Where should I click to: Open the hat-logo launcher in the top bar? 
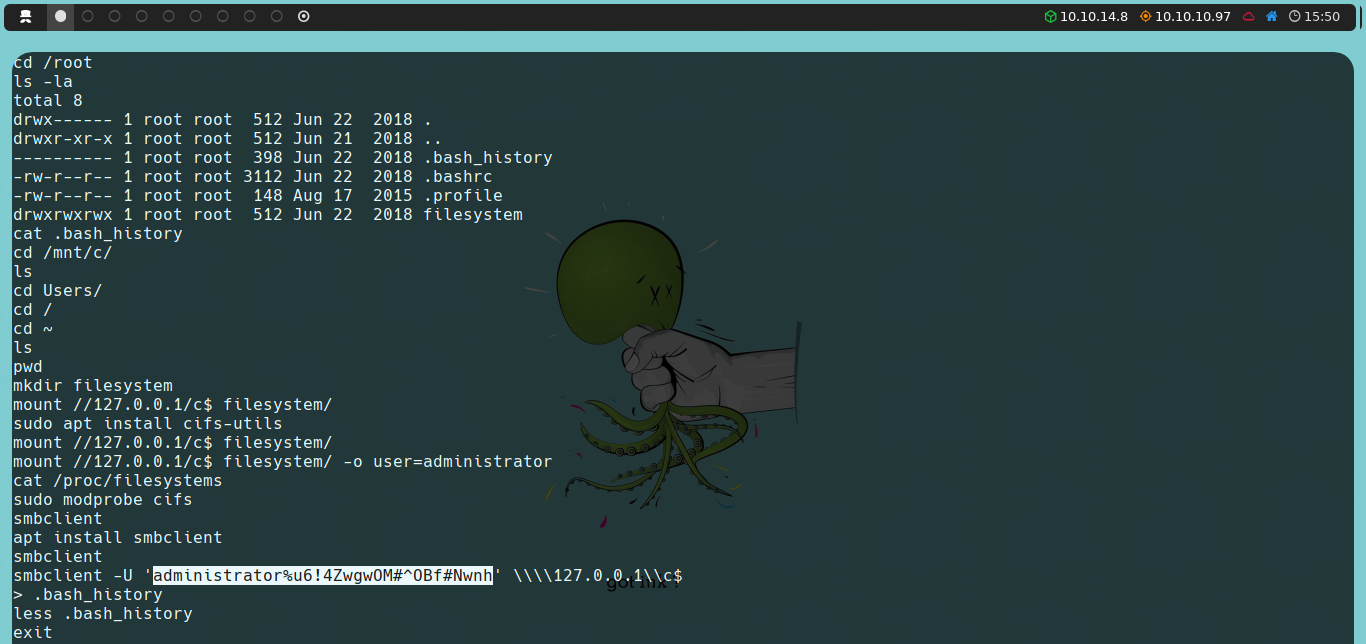26,16
